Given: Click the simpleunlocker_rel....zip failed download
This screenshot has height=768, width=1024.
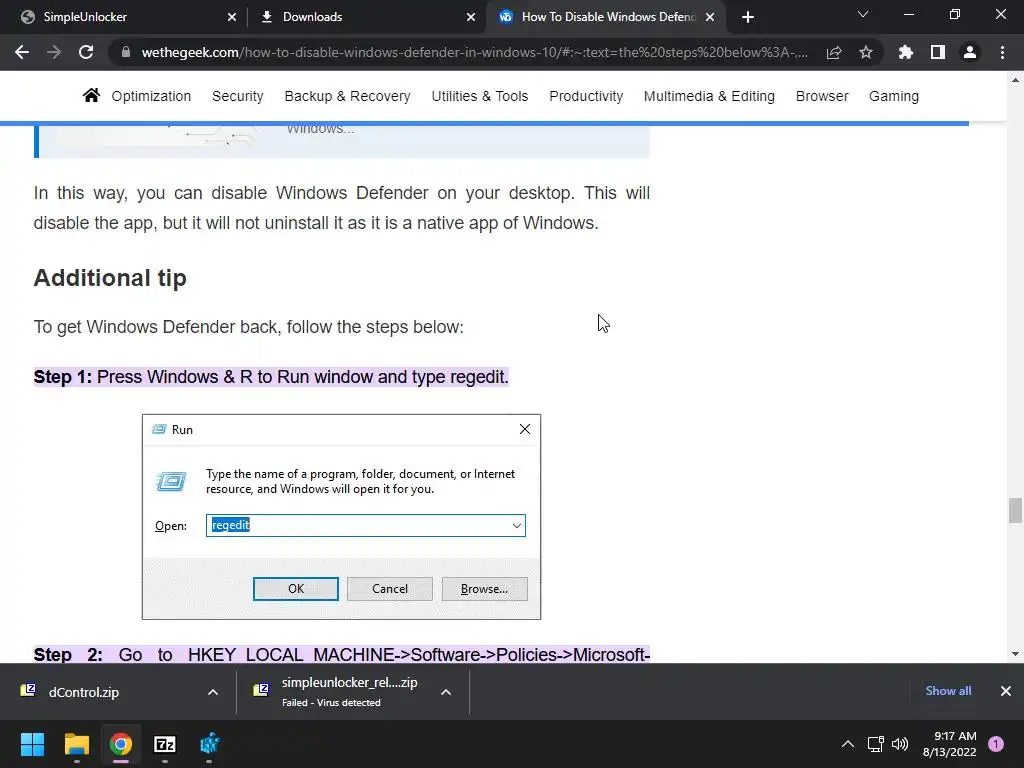Looking at the screenshot, I should tap(349, 692).
